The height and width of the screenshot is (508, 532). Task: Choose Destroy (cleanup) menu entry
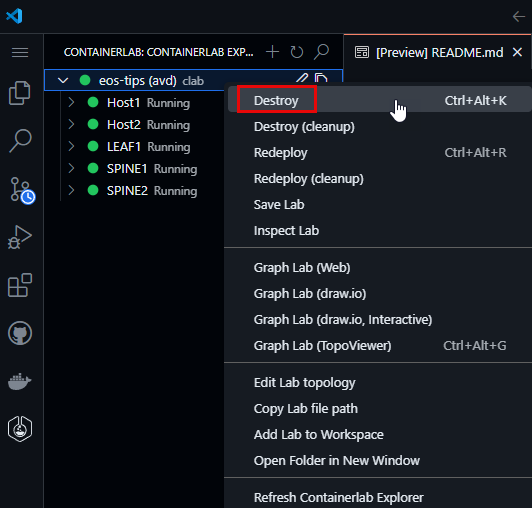tap(379, 127)
